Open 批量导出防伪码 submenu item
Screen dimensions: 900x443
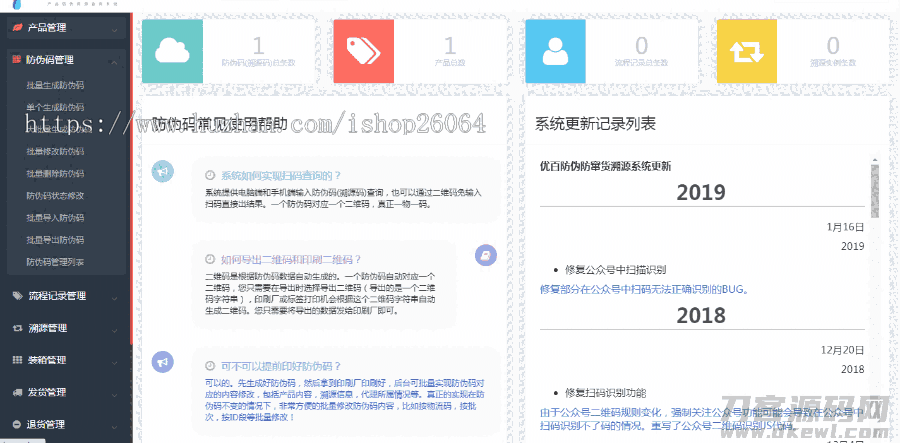pos(55,240)
